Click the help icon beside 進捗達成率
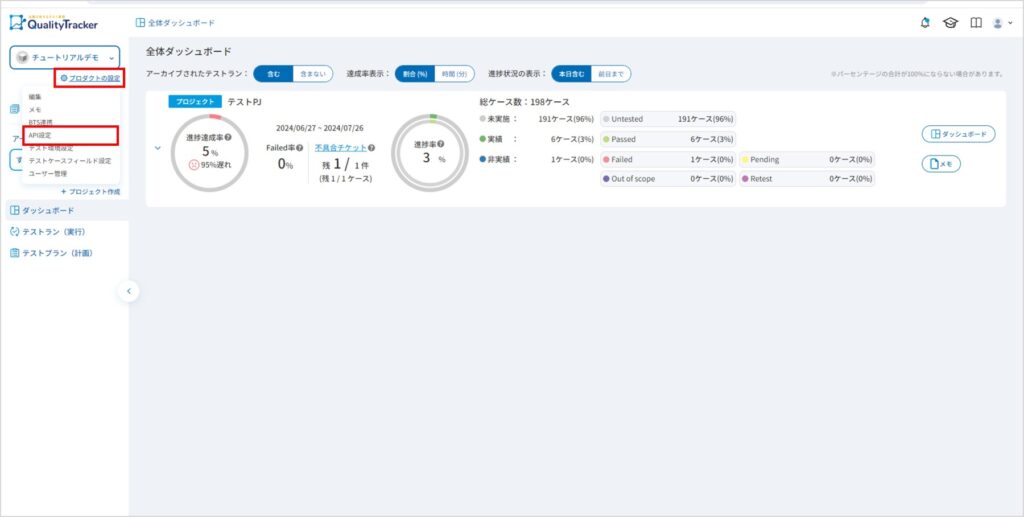 coord(229,137)
